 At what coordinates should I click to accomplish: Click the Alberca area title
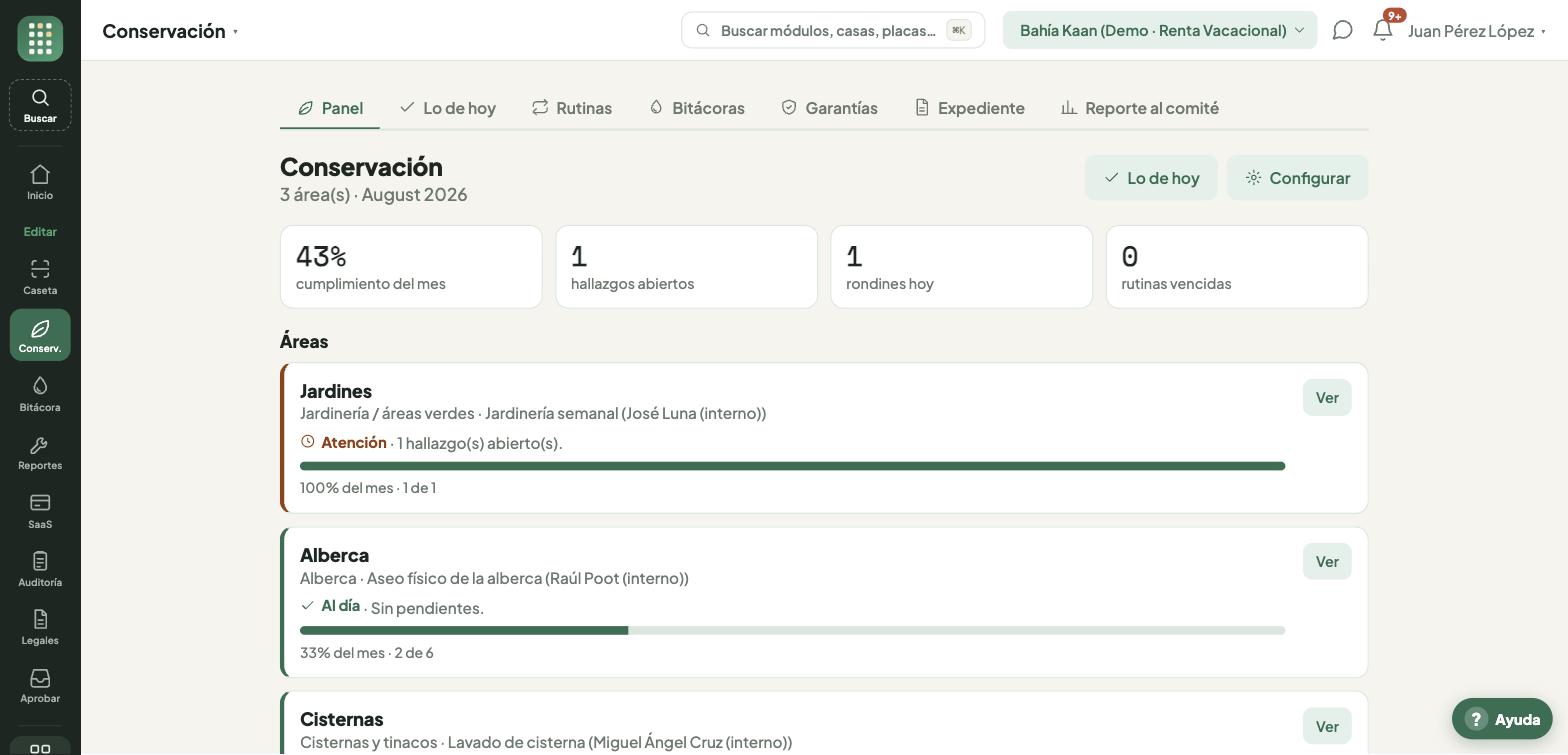[334, 555]
